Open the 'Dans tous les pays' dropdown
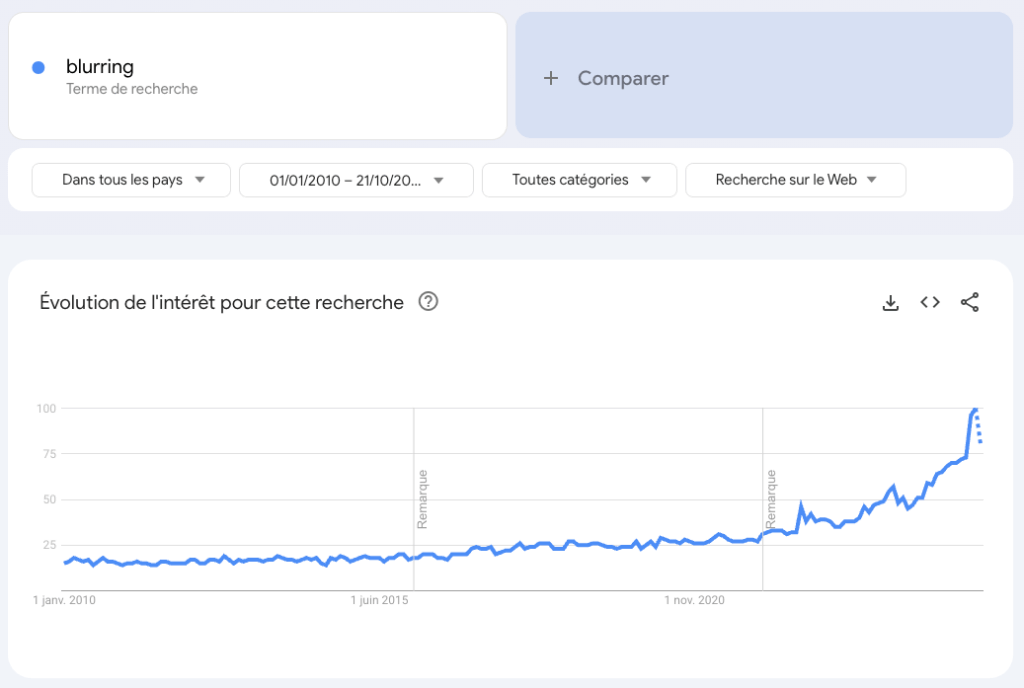1024x688 pixels. [132, 180]
